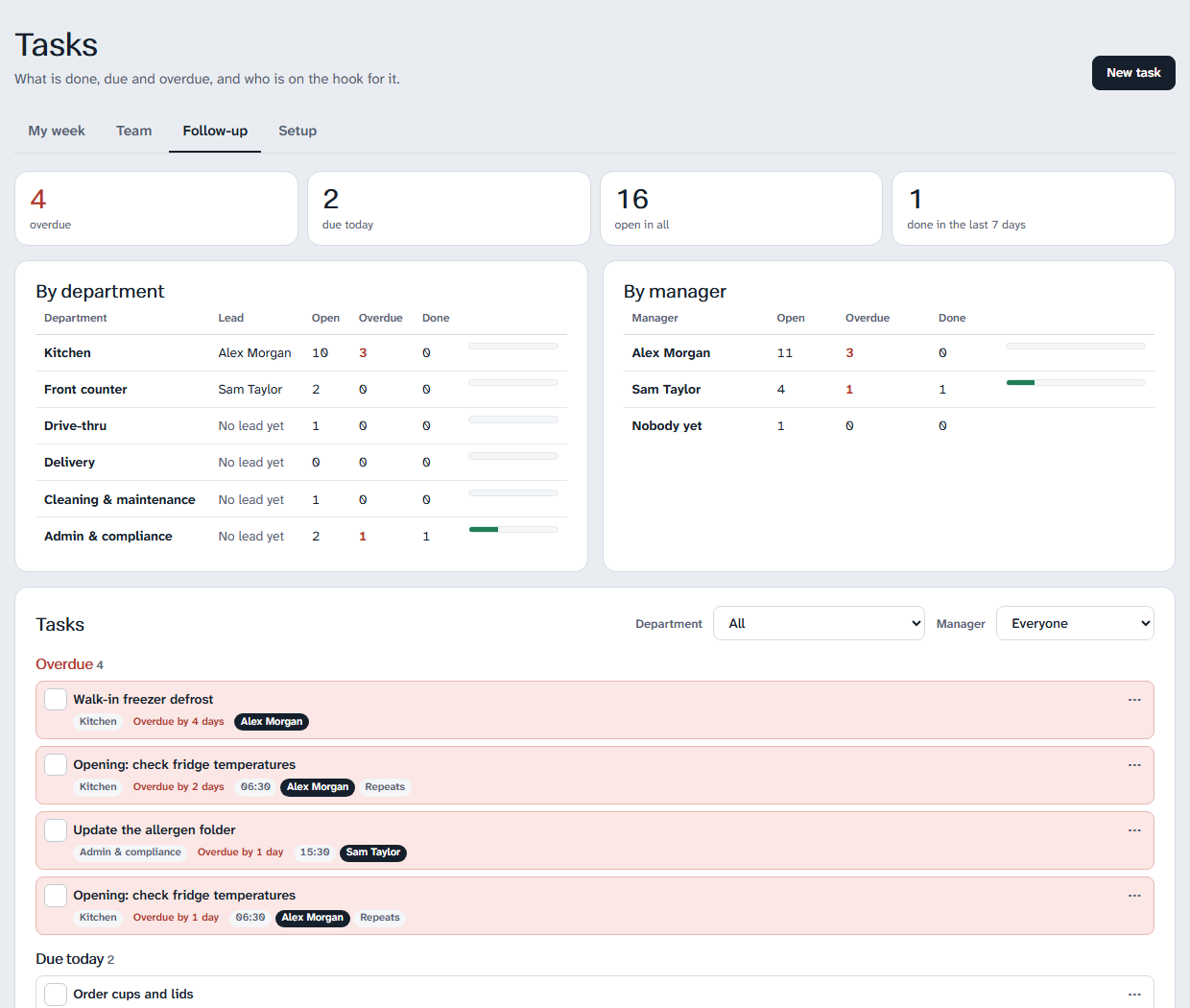Click the done in the last 7 days card
This screenshot has height=1008, width=1190.
[1034, 208]
